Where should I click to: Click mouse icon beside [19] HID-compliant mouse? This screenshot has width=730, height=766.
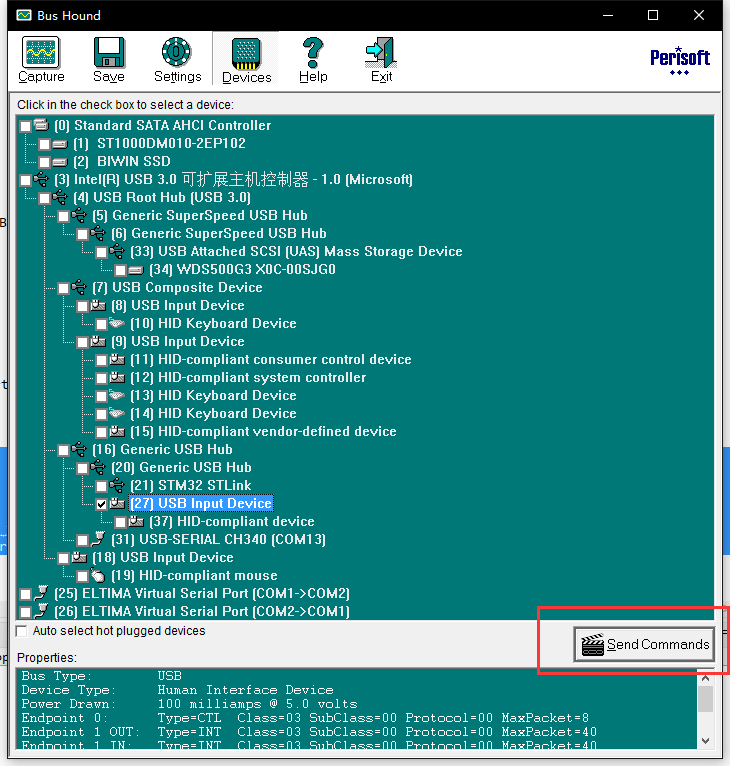point(98,575)
